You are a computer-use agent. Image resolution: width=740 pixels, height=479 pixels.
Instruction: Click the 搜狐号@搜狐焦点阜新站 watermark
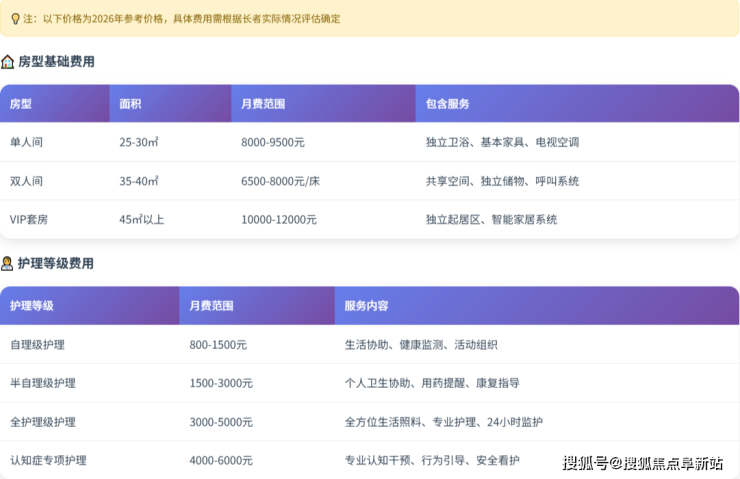642,462
